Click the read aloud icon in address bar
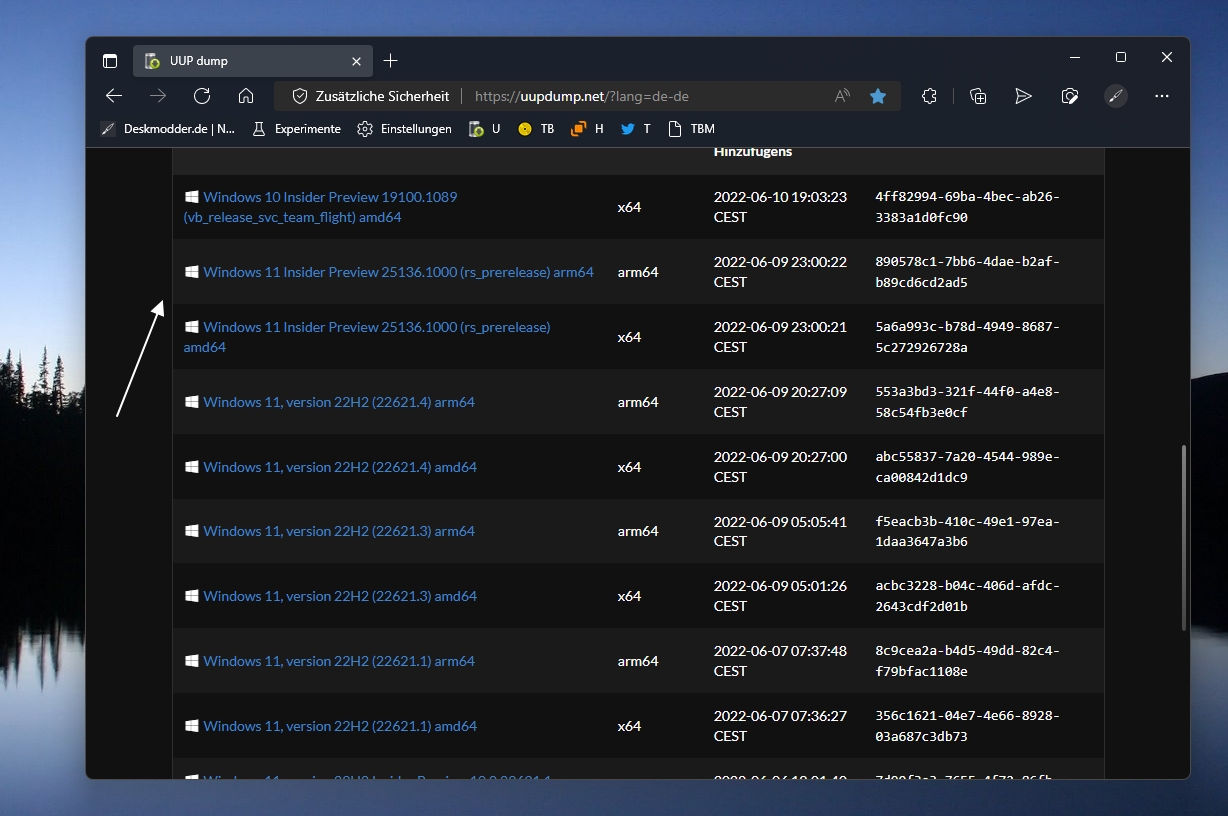 point(842,96)
